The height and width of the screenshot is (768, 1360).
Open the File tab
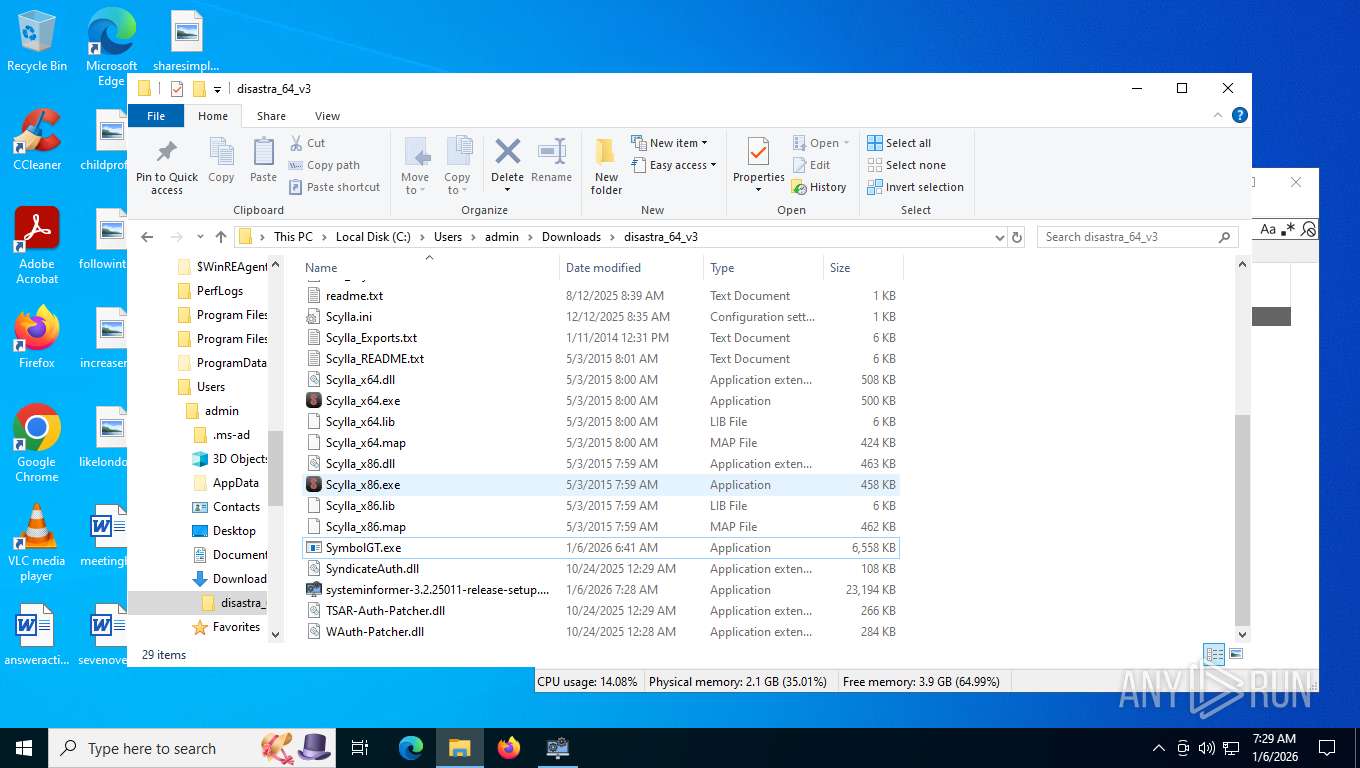(156, 116)
